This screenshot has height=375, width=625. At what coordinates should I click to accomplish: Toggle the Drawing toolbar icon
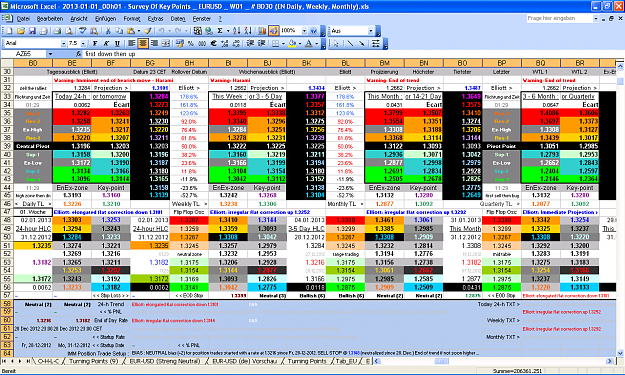pyautogui.click(x=273, y=31)
